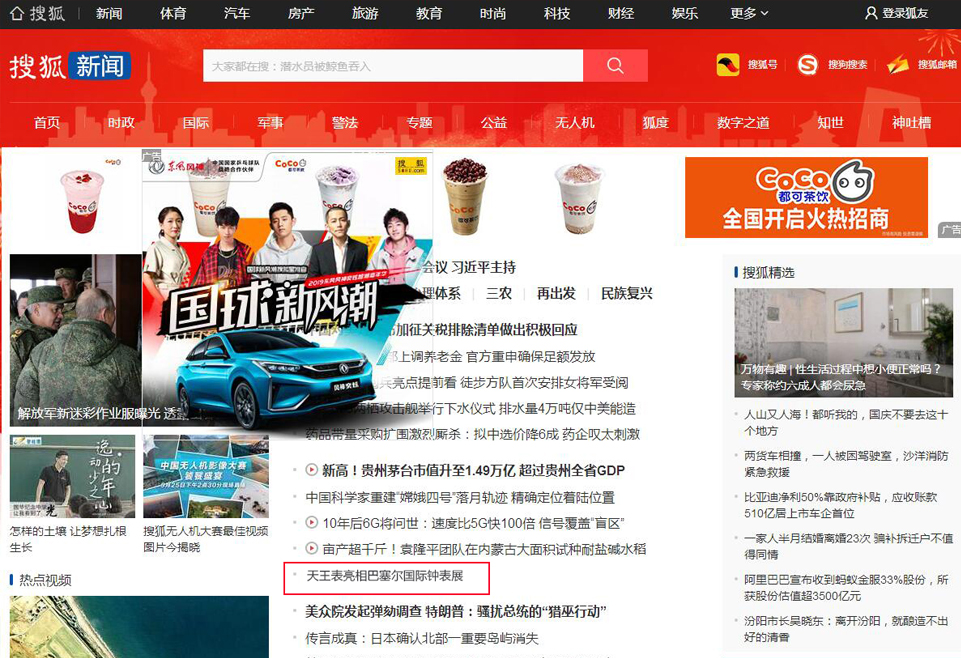
Task: Click play icon beside 贵州茅台 headline
Action: [312, 470]
